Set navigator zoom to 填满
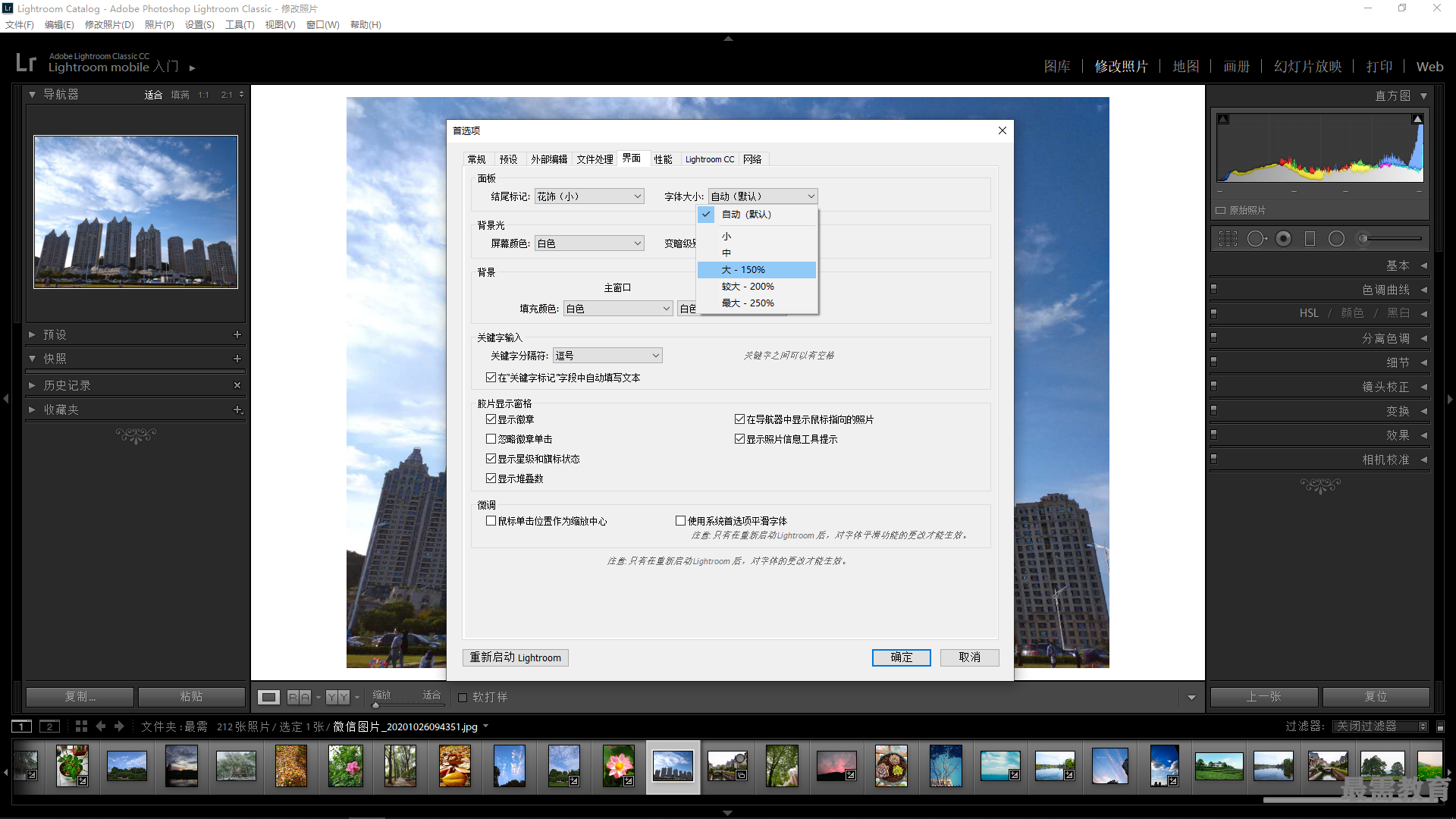Screen dimensions: 1456x819 [180, 95]
